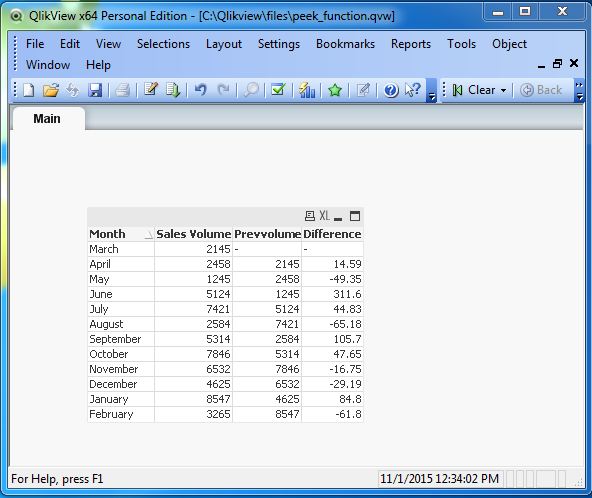Expand the Clear button dropdown arrow
Screen dimensions: 592x498
503,91
